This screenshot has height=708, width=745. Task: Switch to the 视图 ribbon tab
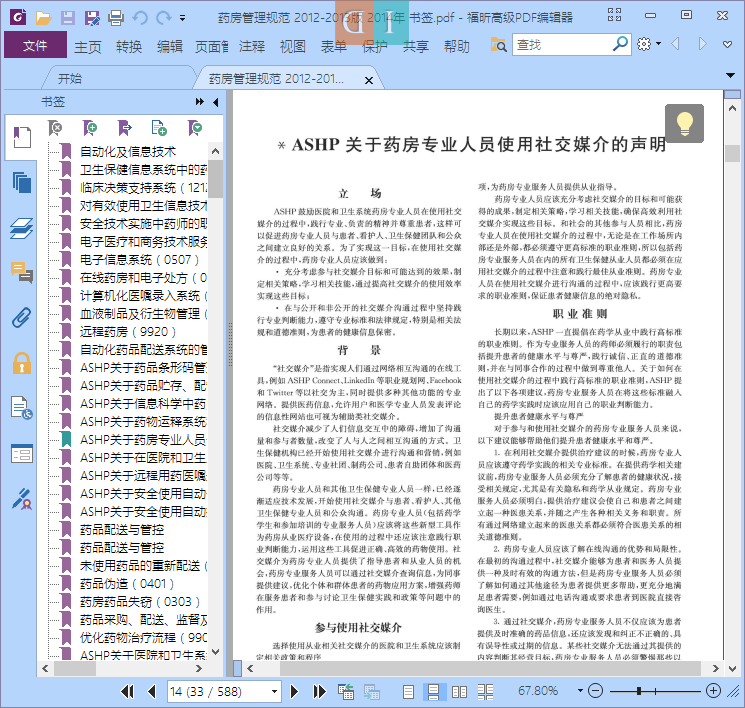click(x=293, y=47)
